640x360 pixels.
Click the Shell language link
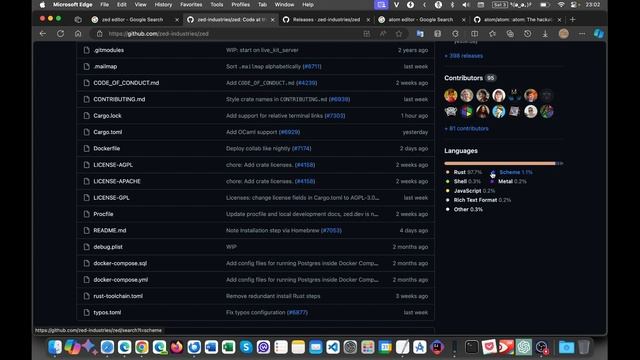tap(464, 181)
